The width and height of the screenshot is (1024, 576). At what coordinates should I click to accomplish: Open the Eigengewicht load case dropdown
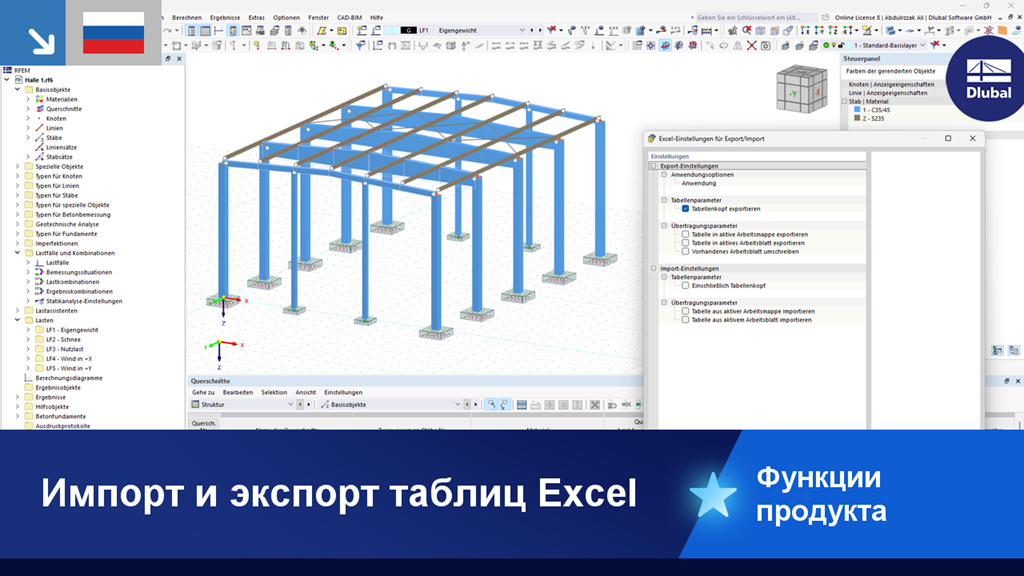click(x=522, y=30)
